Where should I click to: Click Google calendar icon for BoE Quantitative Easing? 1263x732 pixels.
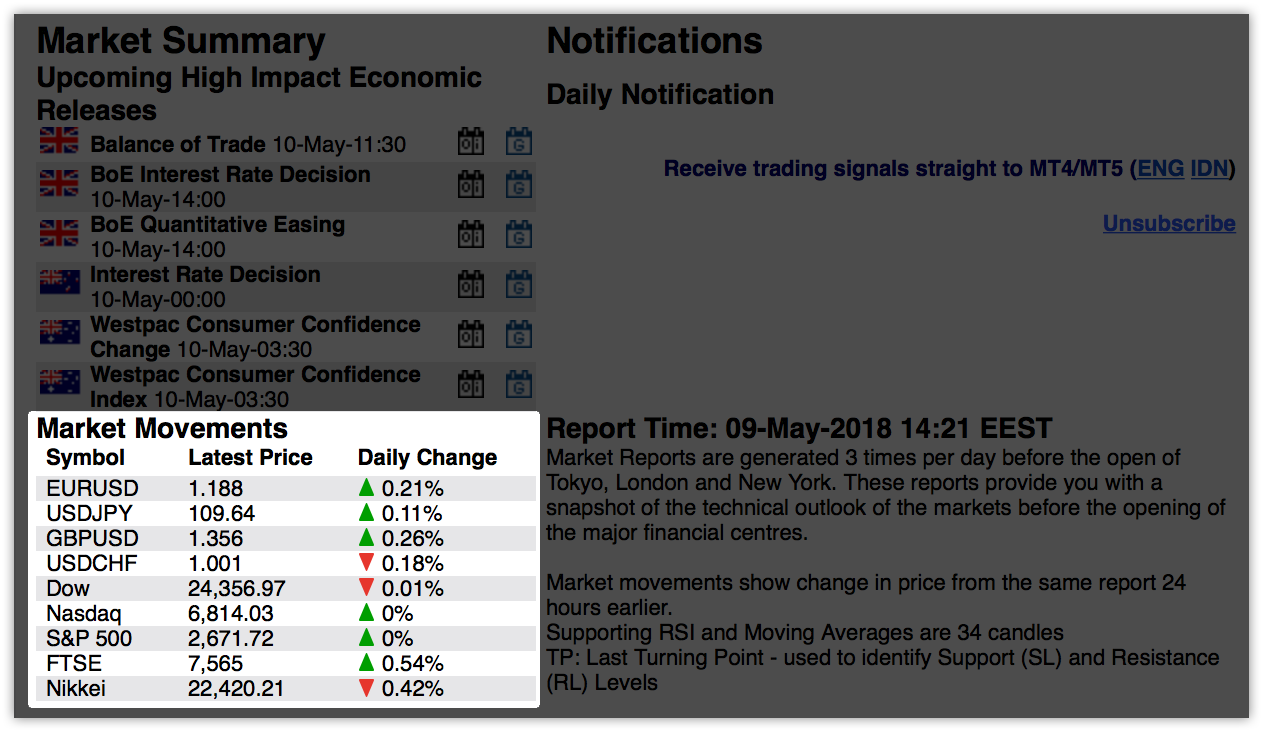pos(518,235)
